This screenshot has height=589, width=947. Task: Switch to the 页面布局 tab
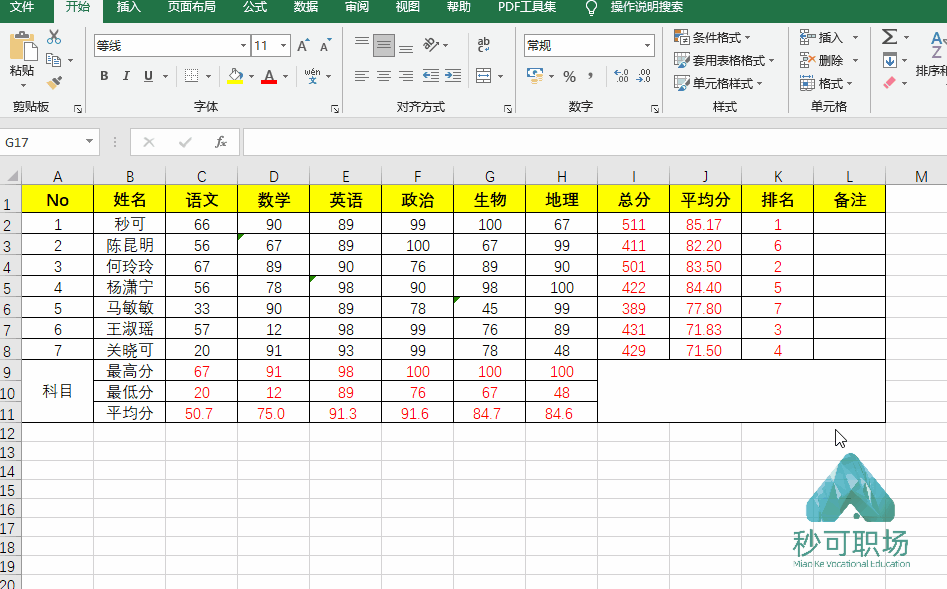(x=191, y=7)
